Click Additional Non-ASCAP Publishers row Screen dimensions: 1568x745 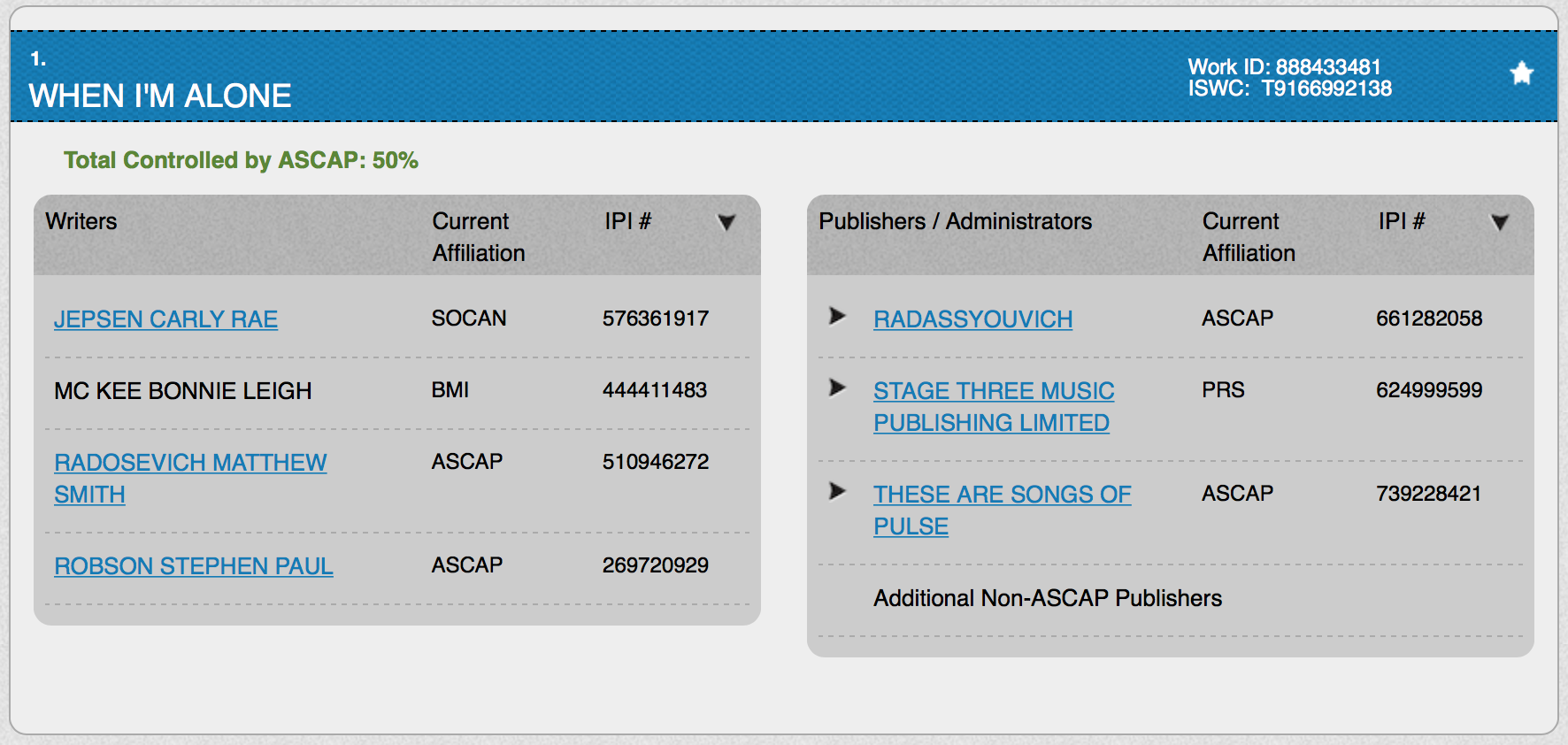(1047, 599)
